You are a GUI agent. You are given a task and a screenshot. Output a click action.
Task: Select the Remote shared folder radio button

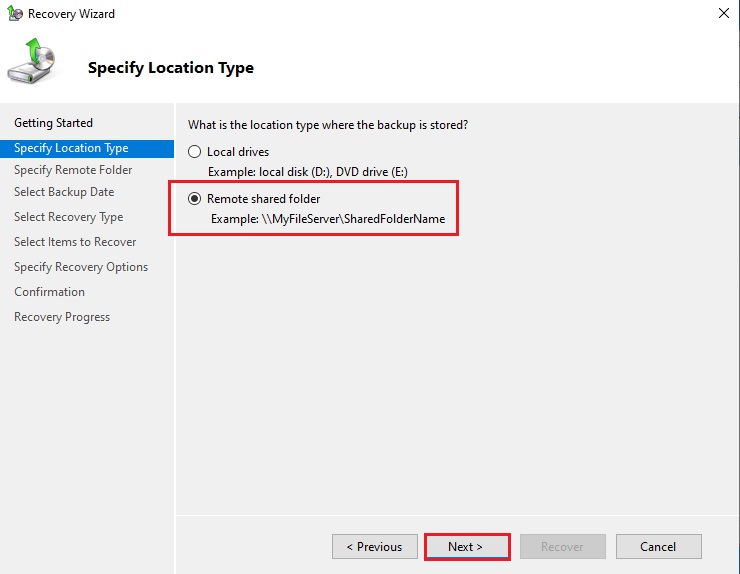pos(195,199)
